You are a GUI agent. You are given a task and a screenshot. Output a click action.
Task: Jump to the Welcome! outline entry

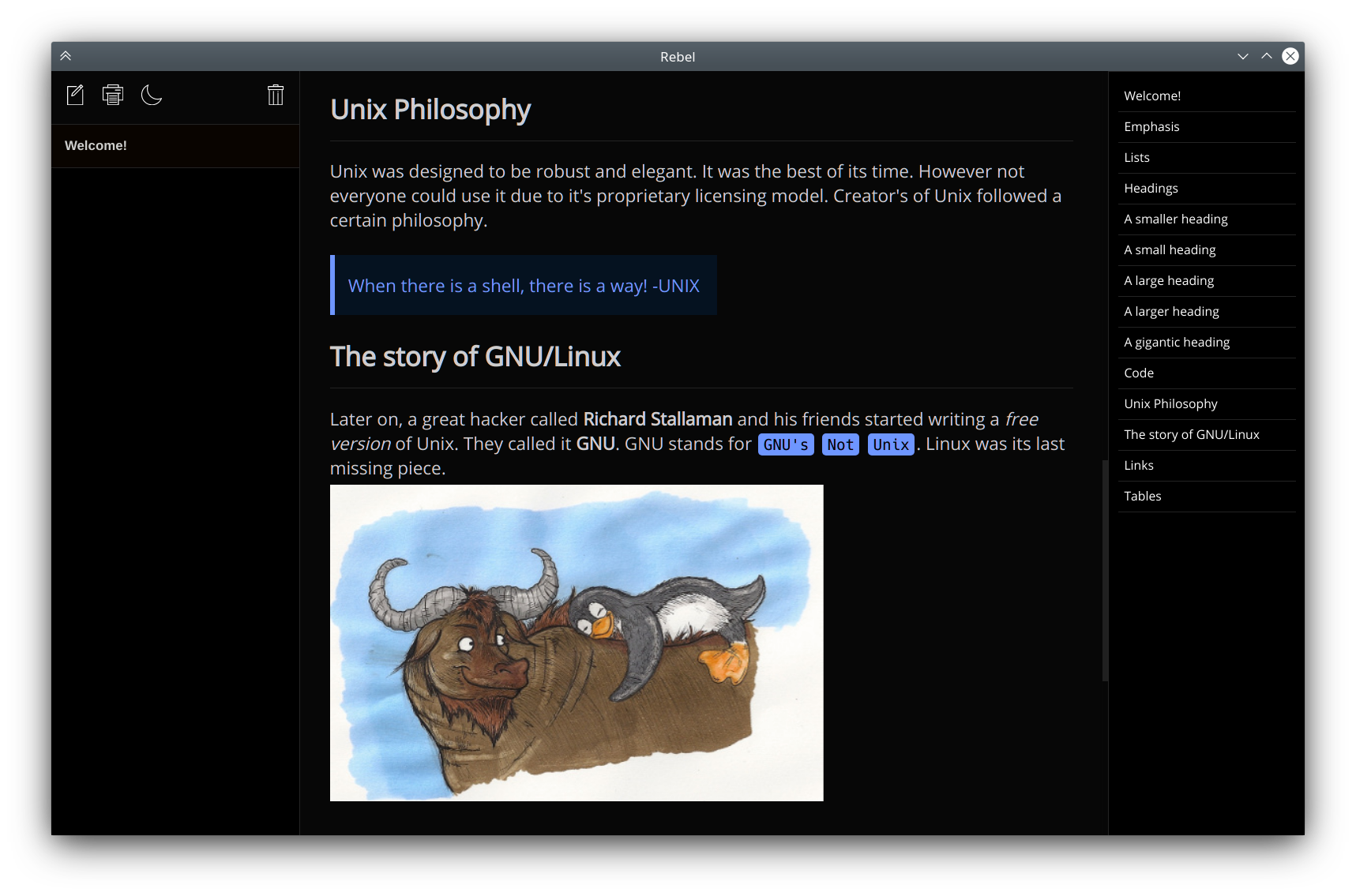(x=1207, y=96)
